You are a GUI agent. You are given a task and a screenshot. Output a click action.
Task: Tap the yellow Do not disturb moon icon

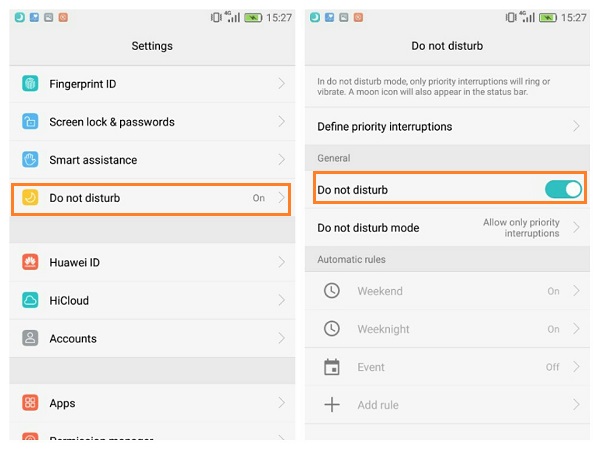30,198
